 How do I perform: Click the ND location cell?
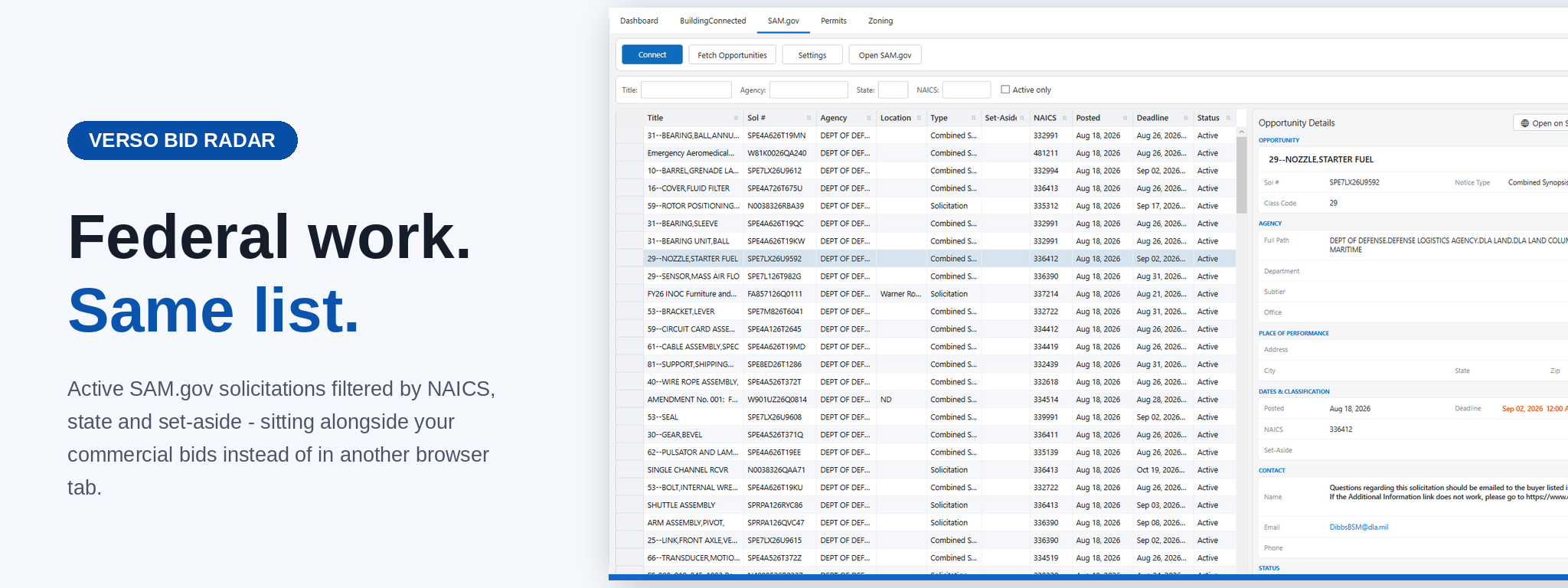pos(886,400)
